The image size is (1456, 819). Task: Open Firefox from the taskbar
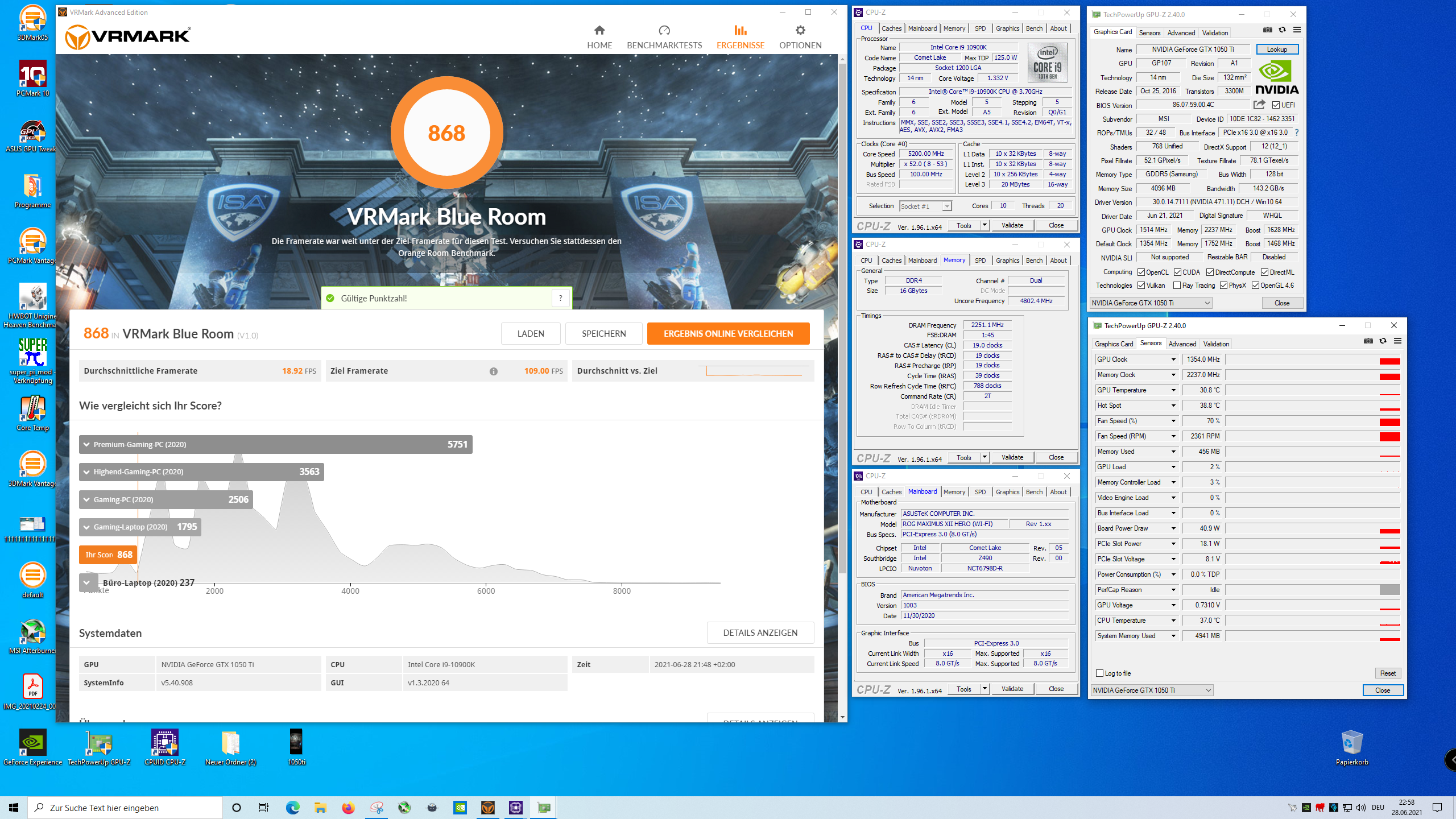pyautogui.click(x=348, y=808)
